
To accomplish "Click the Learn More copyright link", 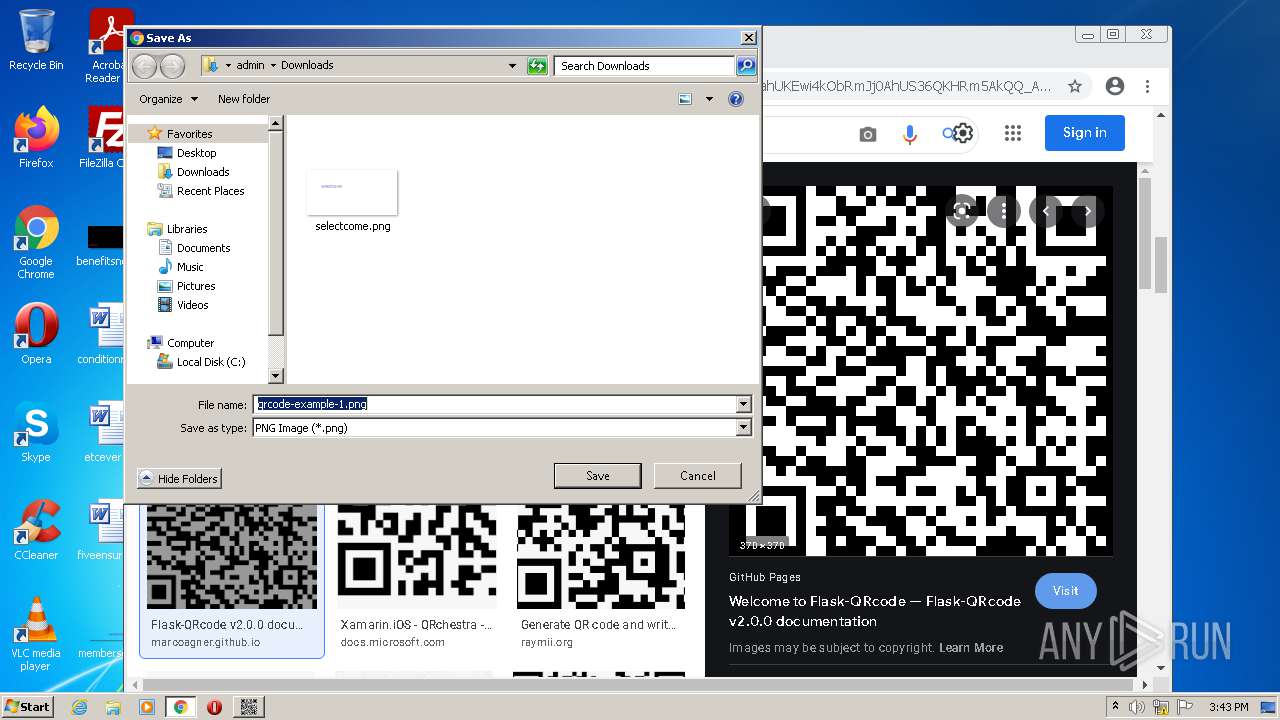I will click(x=971, y=648).
